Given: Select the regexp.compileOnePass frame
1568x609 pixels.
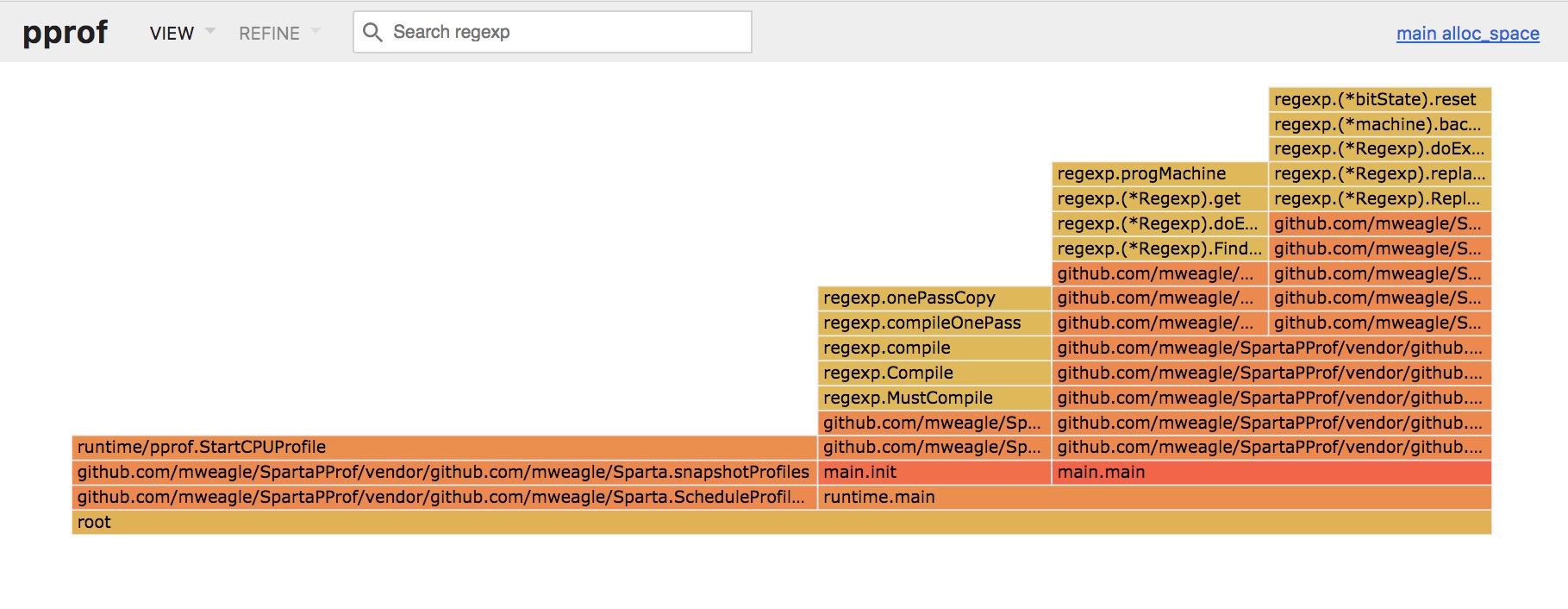Looking at the screenshot, I should (x=934, y=323).
